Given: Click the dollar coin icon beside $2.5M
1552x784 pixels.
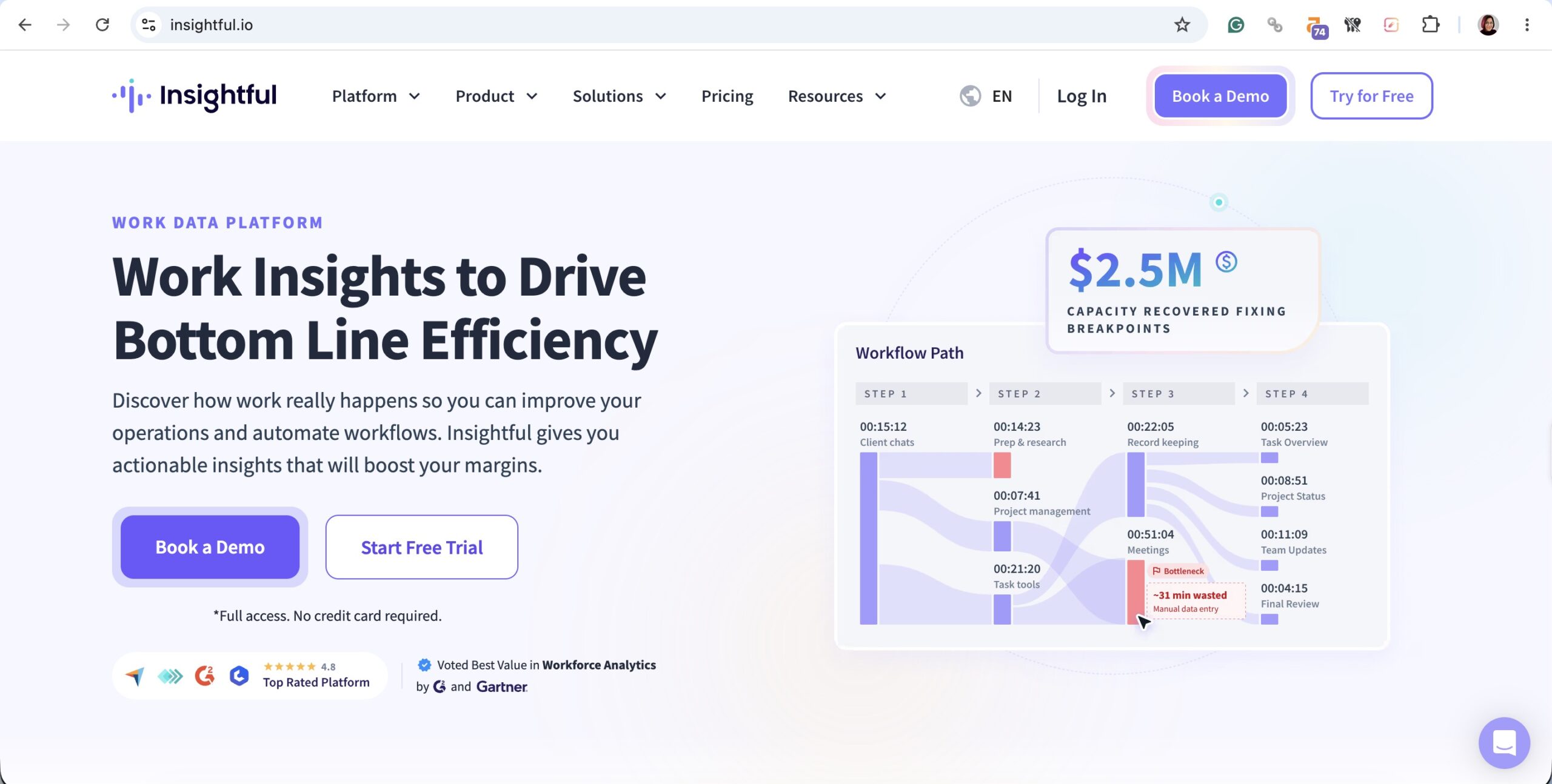Looking at the screenshot, I should (1226, 262).
